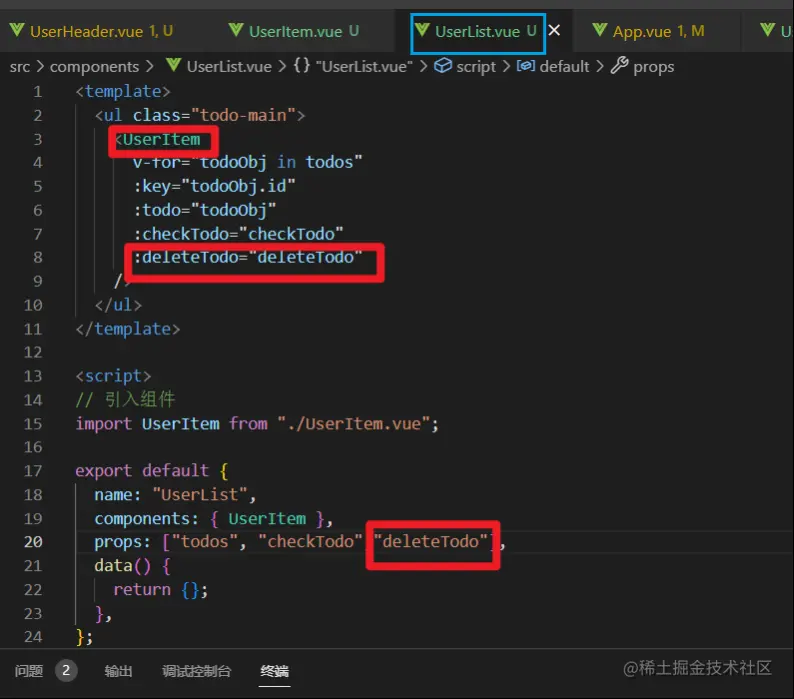The height and width of the screenshot is (699, 794).
Task: Click the UserList.vue file breadcrumb
Action: [229, 66]
